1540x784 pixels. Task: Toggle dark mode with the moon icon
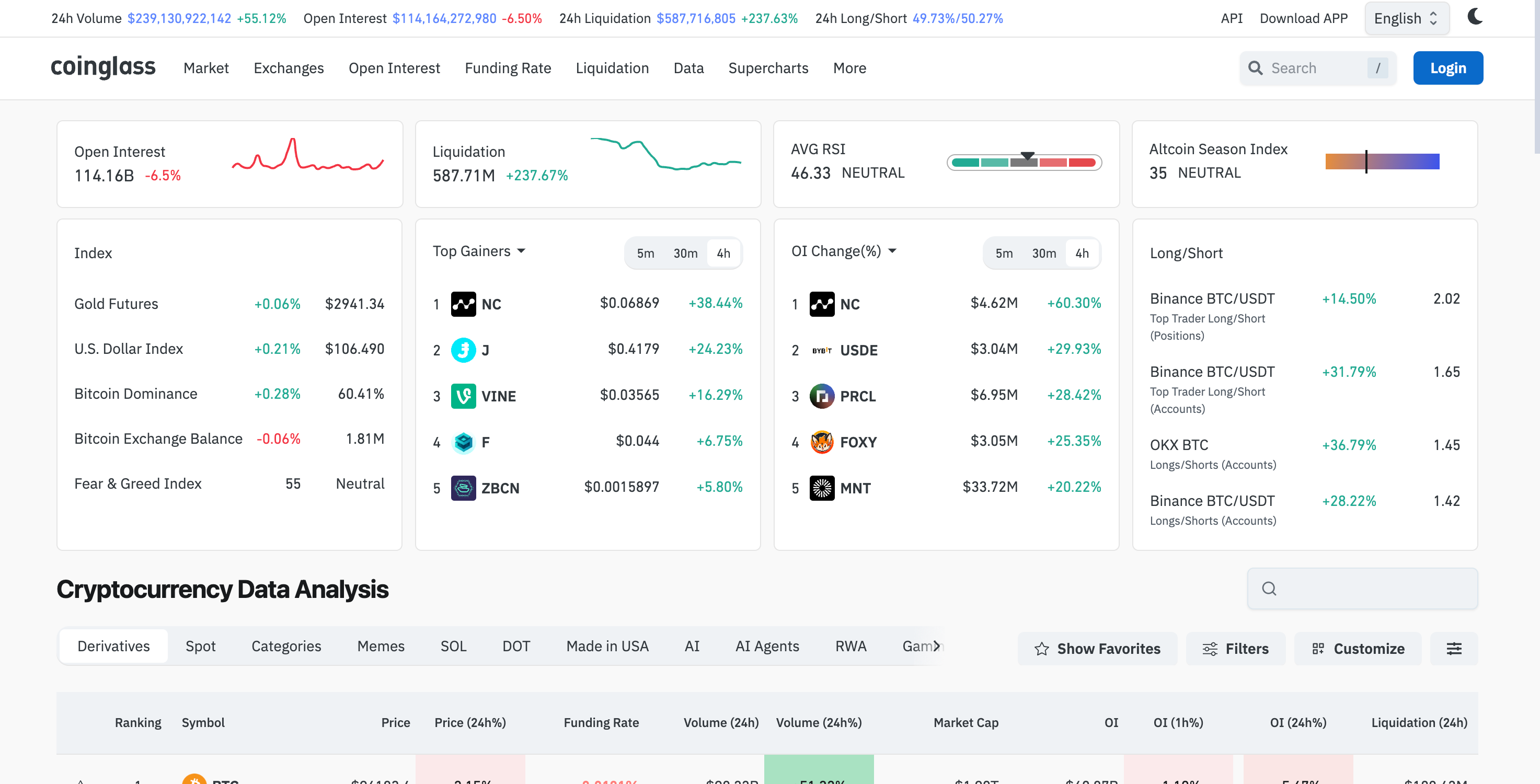coord(1475,17)
